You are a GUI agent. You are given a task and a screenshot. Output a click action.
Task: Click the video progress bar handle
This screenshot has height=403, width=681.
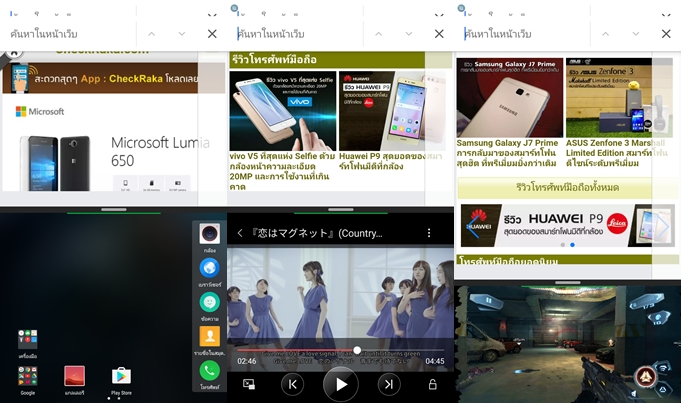point(357,350)
